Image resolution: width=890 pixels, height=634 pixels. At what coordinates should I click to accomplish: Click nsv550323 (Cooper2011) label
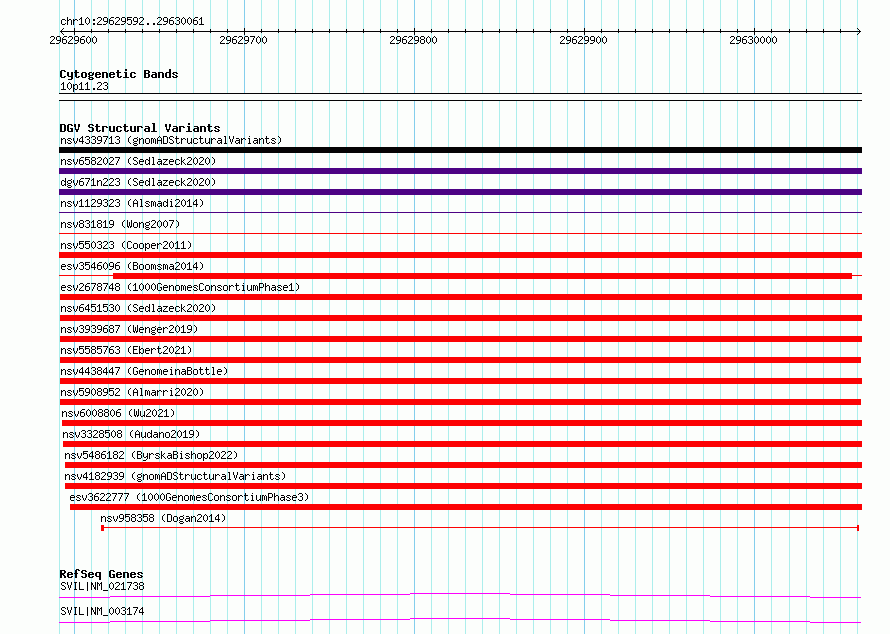pos(126,245)
